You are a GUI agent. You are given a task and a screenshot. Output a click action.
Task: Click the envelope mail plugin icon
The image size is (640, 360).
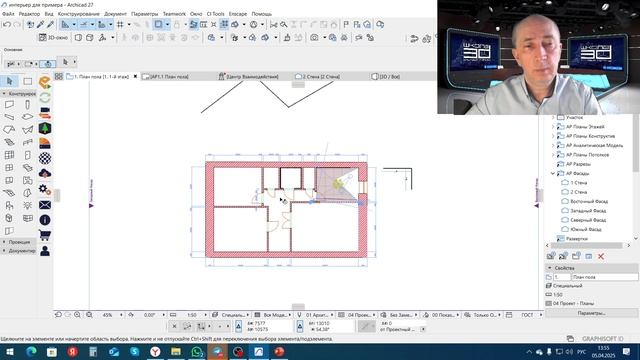[x=45, y=205]
